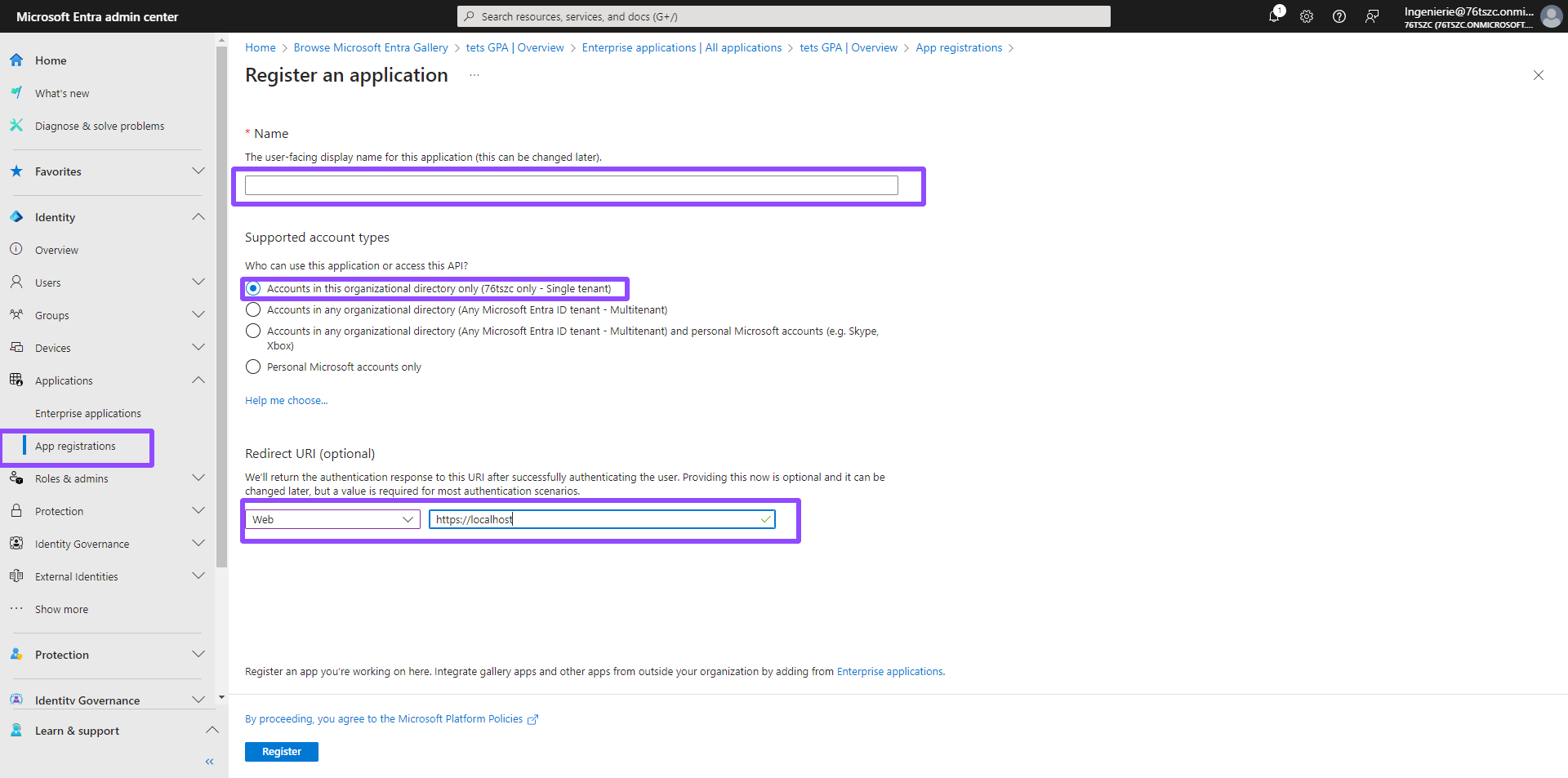Image resolution: width=1568 pixels, height=778 pixels.
Task: Click the sidebar vertical scrollbar
Action: (221, 306)
